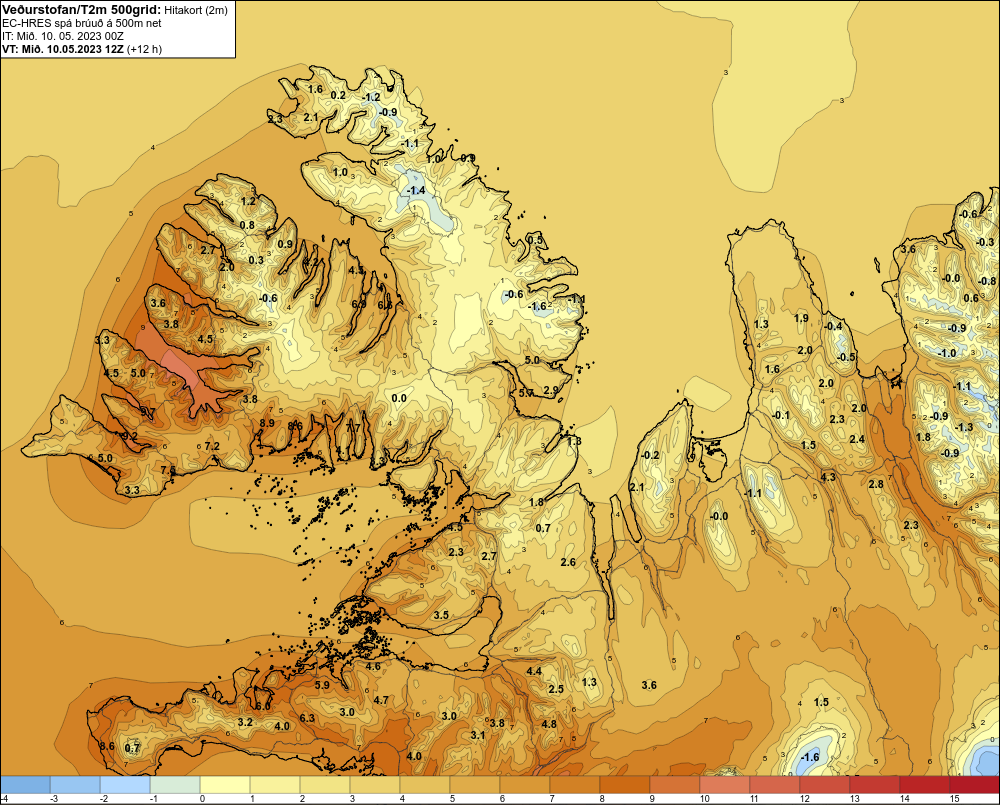Image resolution: width=1000 pixels, height=805 pixels.
Task: Click the temperature value 4.7 on the southern peninsula
Action: pos(381,700)
